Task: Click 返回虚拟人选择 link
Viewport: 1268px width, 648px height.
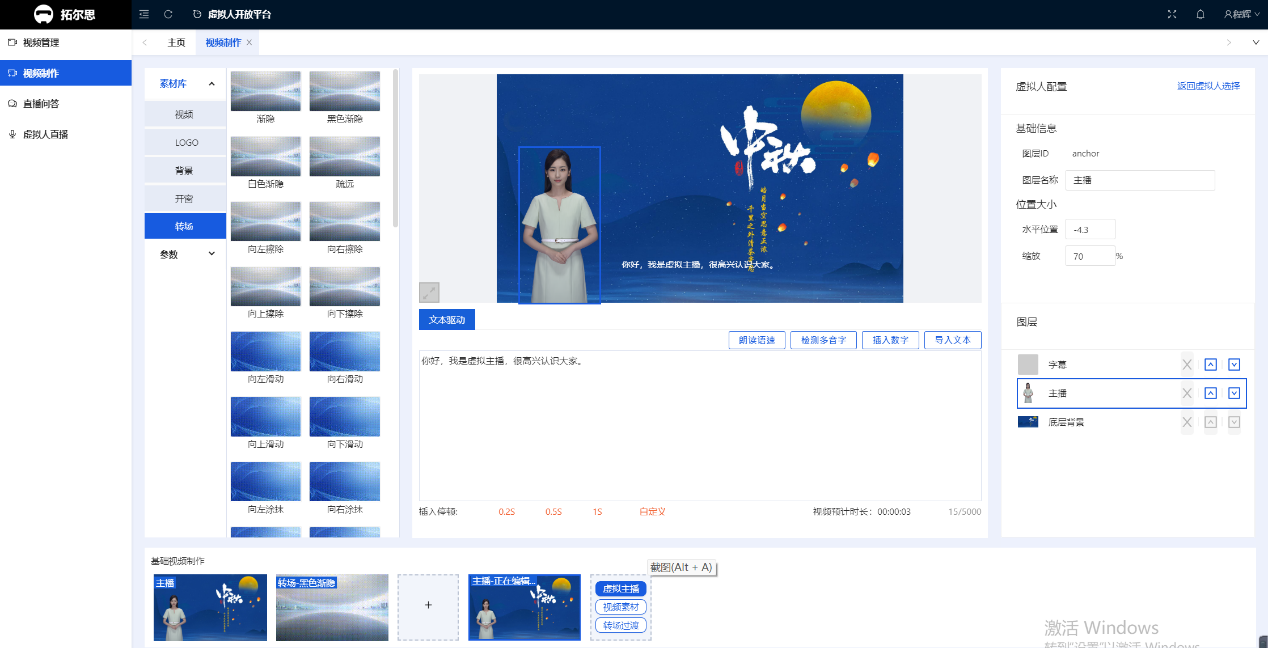Action: (1208, 86)
